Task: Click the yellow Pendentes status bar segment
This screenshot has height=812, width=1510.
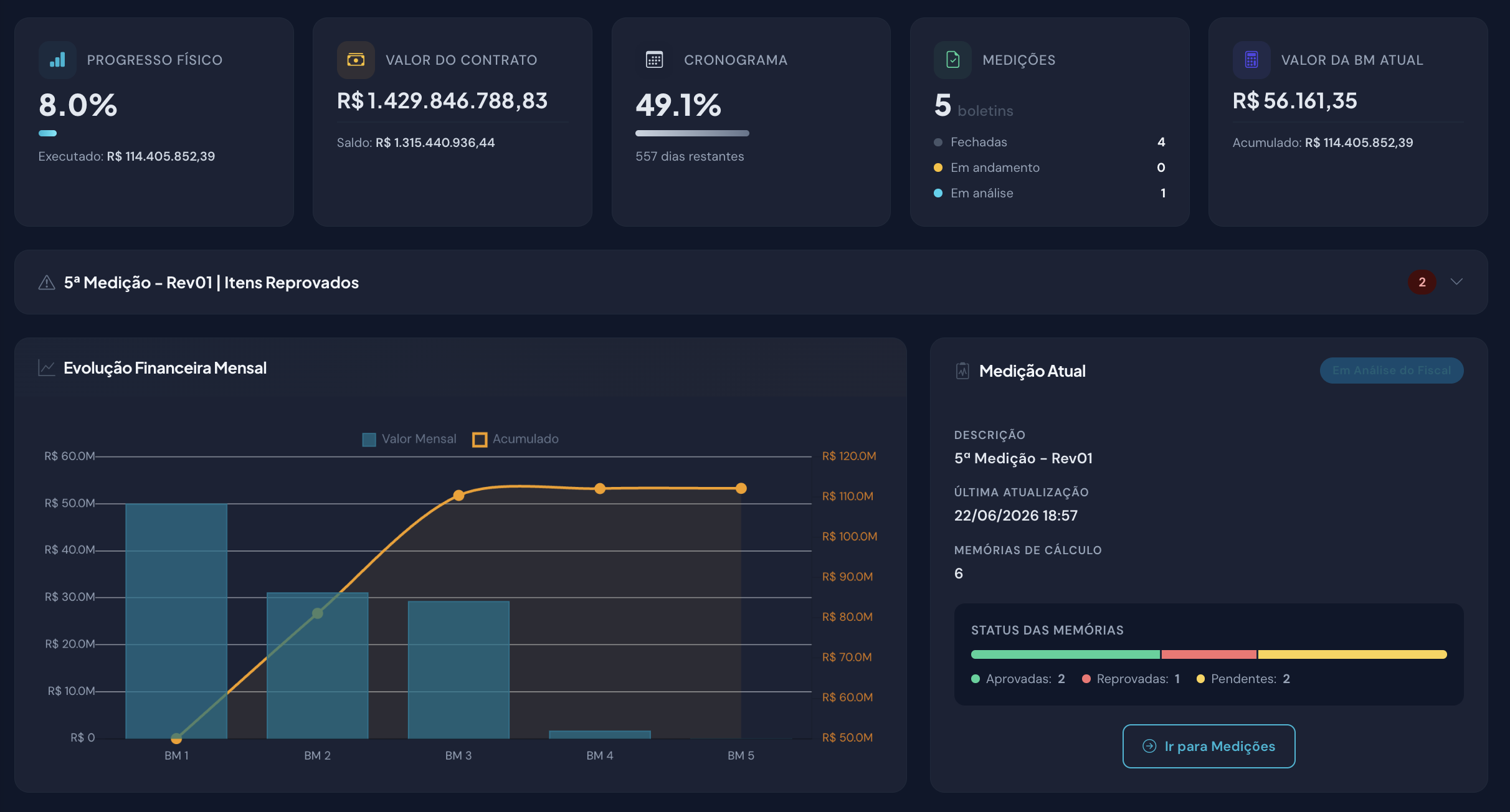Action: pyautogui.click(x=1352, y=654)
